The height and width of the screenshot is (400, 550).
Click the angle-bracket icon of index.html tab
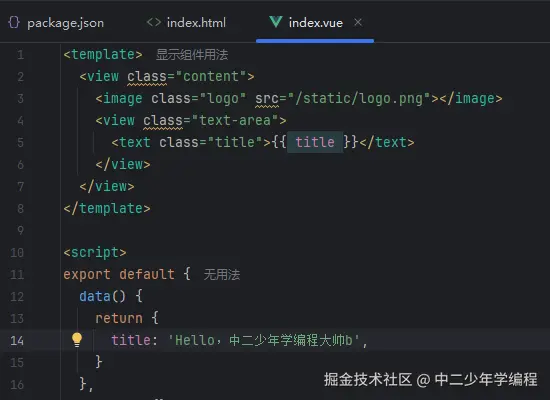coord(154,22)
